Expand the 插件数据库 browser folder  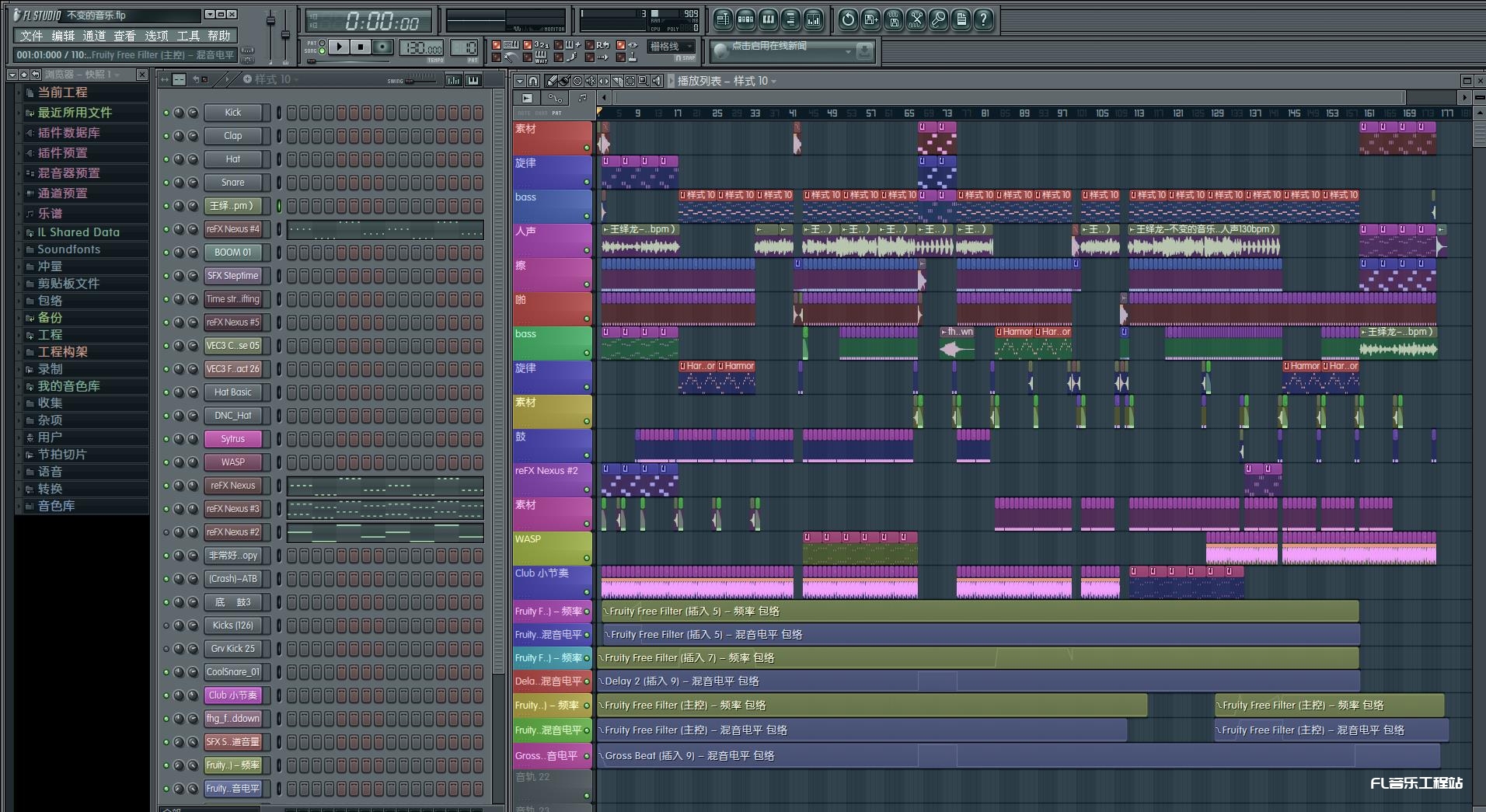coord(68,133)
